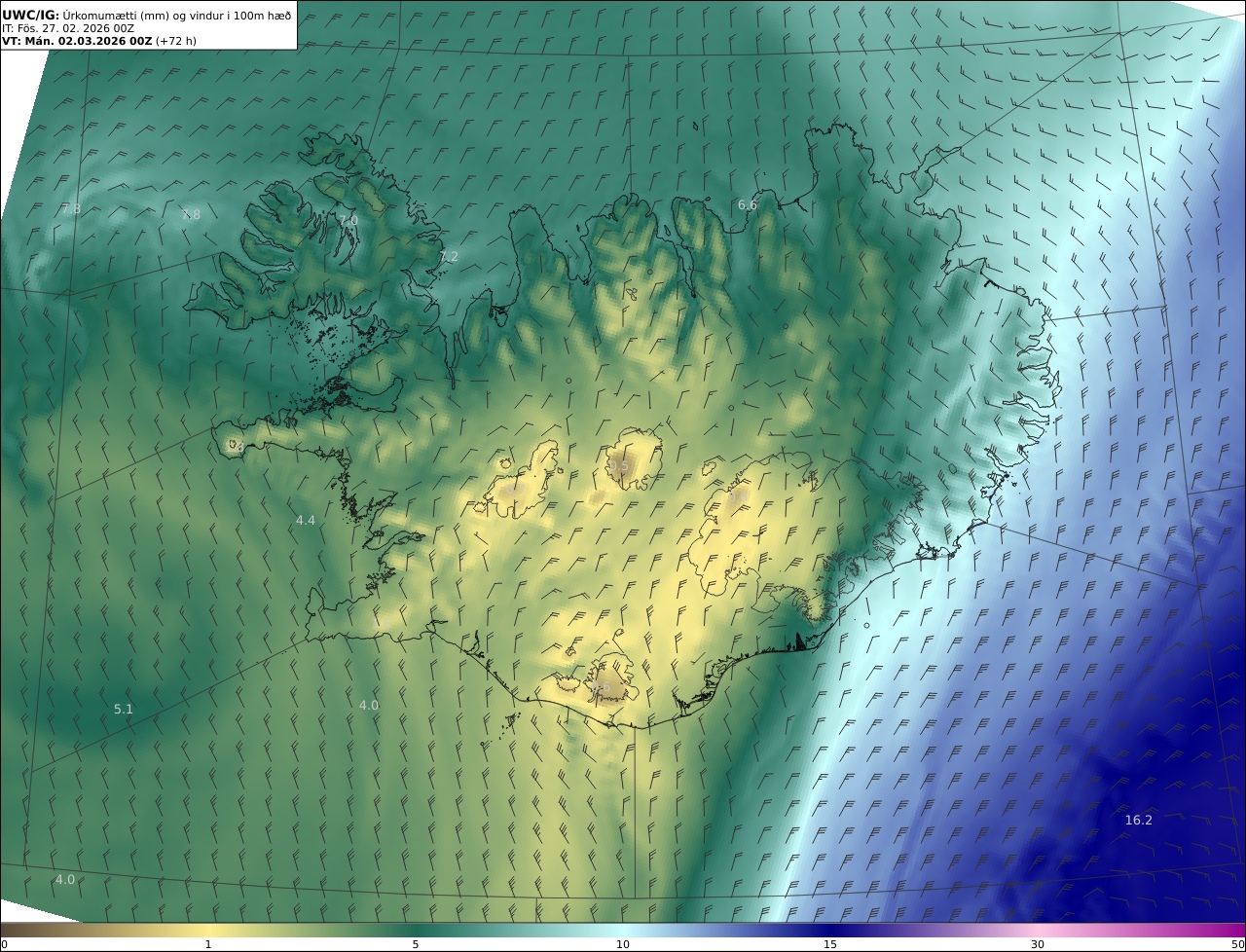The image size is (1246, 952).
Task: Select the 0.6 value on Mýrdalsjökull glacier
Action: click(x=601, y=688)
